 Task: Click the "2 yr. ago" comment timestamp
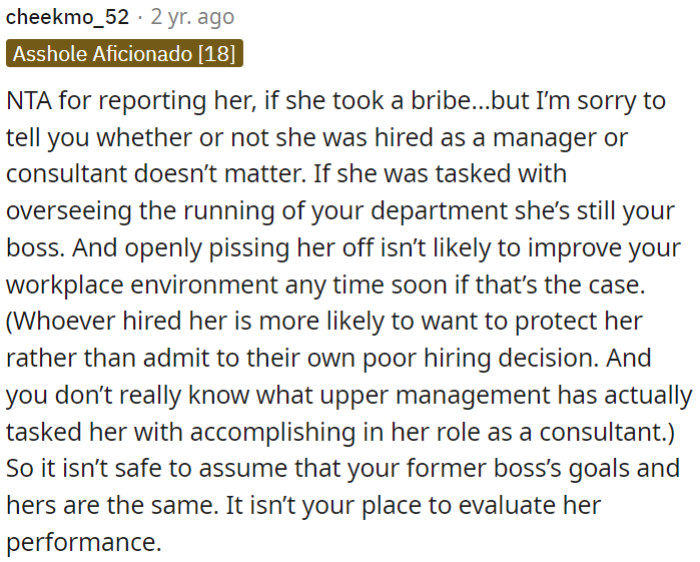[192, 17]
